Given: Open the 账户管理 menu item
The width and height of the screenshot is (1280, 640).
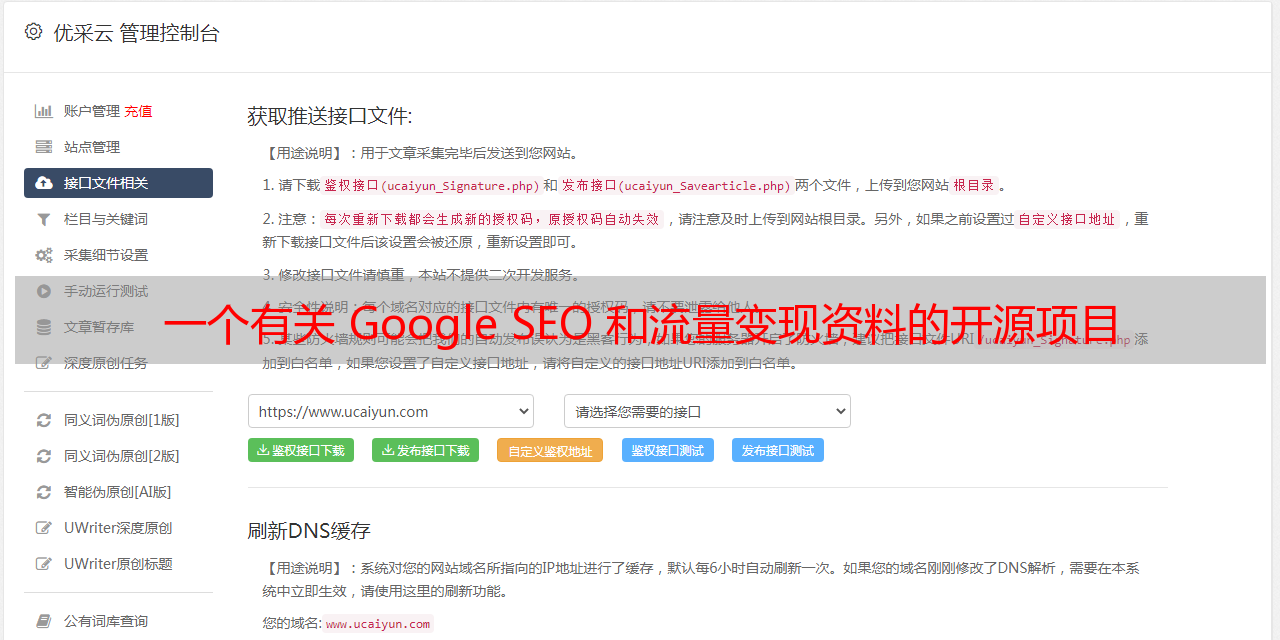Looking at the screenshot, I should click(92, 111).
